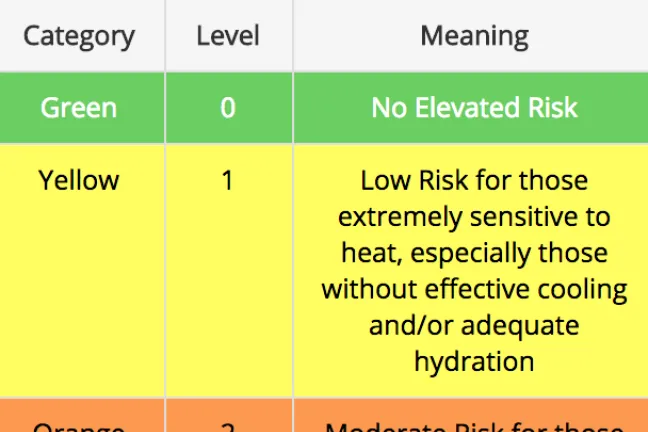Click the "heat, especially those" text line
This screenshot has height=432, width=648.
(x=474, y=253)
